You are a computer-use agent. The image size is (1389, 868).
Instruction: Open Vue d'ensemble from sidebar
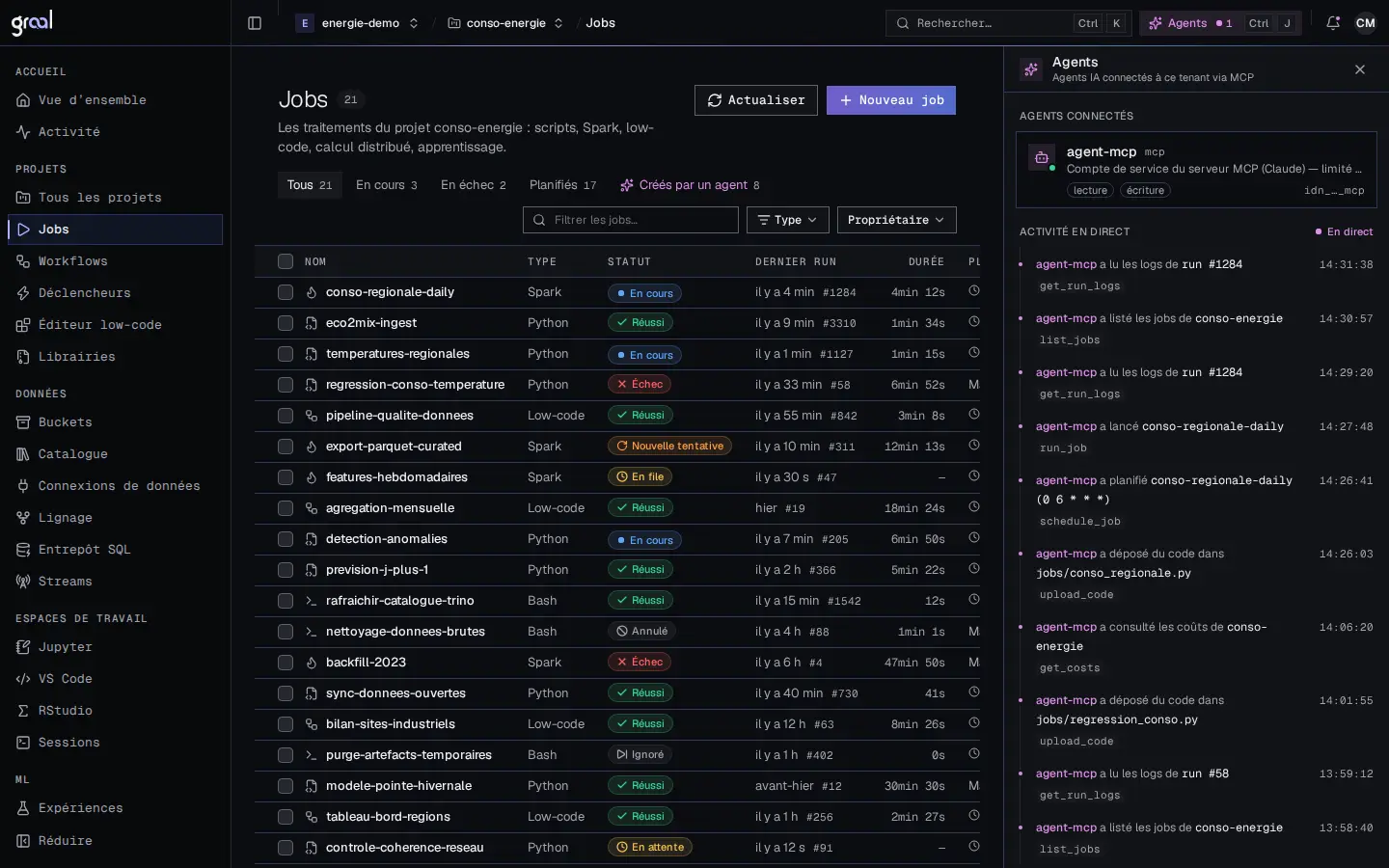tap(115, 100)
